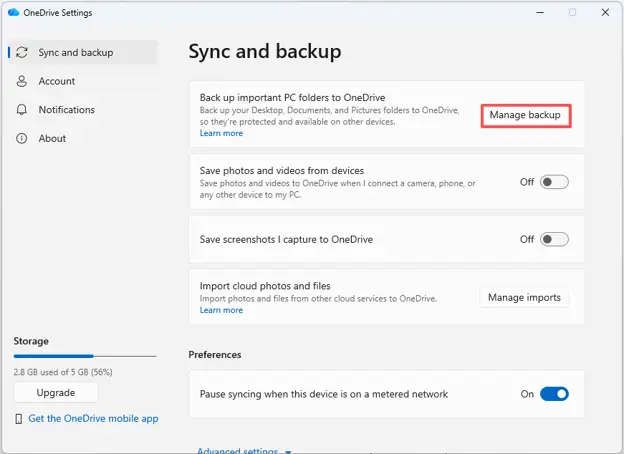
Task: Close the OneDrive Settings window
Action: (605, 12)
